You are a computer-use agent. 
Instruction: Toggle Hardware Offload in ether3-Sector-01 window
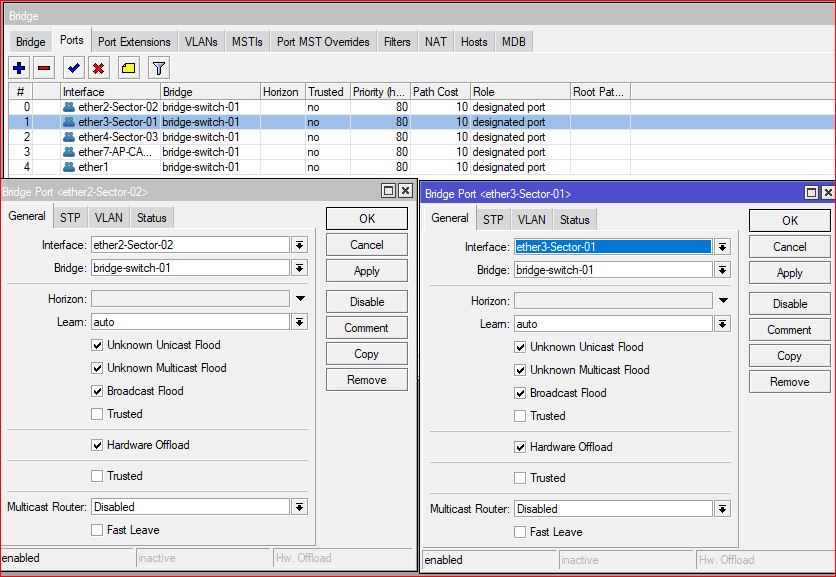[x=520, y=447]
